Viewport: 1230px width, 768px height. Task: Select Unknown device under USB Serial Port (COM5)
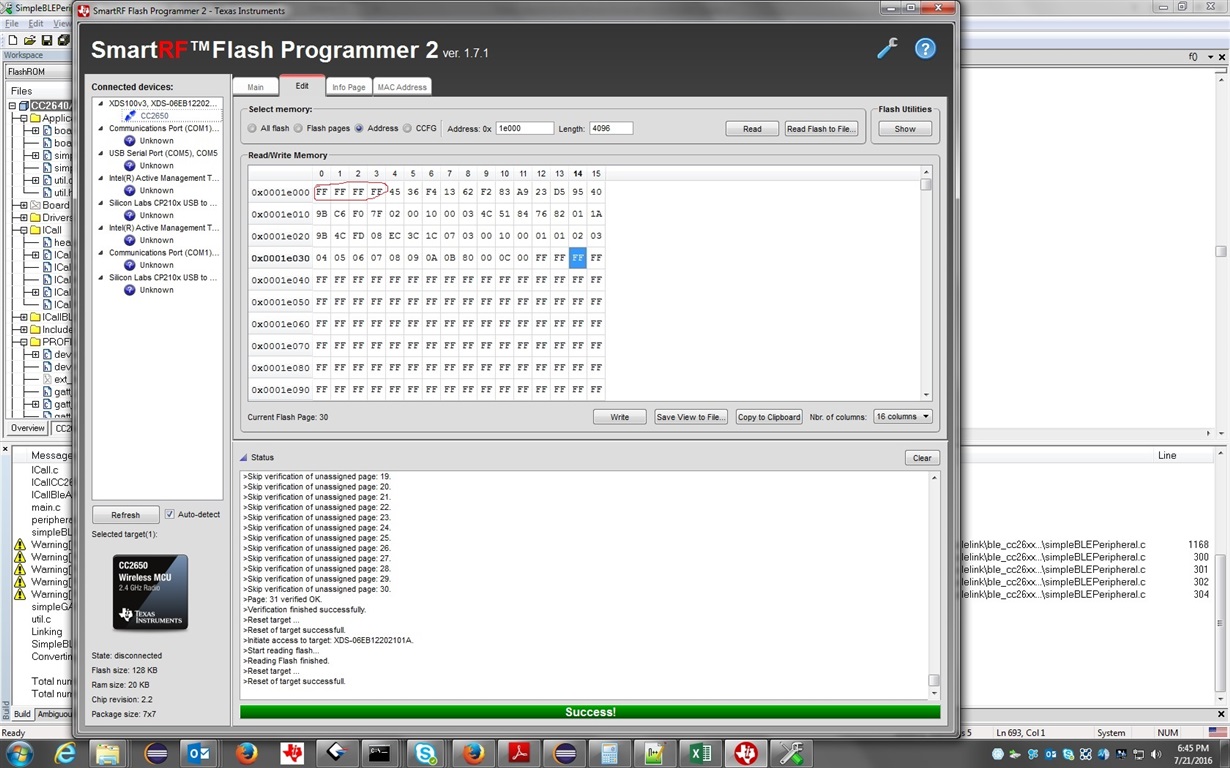[156, 166]
